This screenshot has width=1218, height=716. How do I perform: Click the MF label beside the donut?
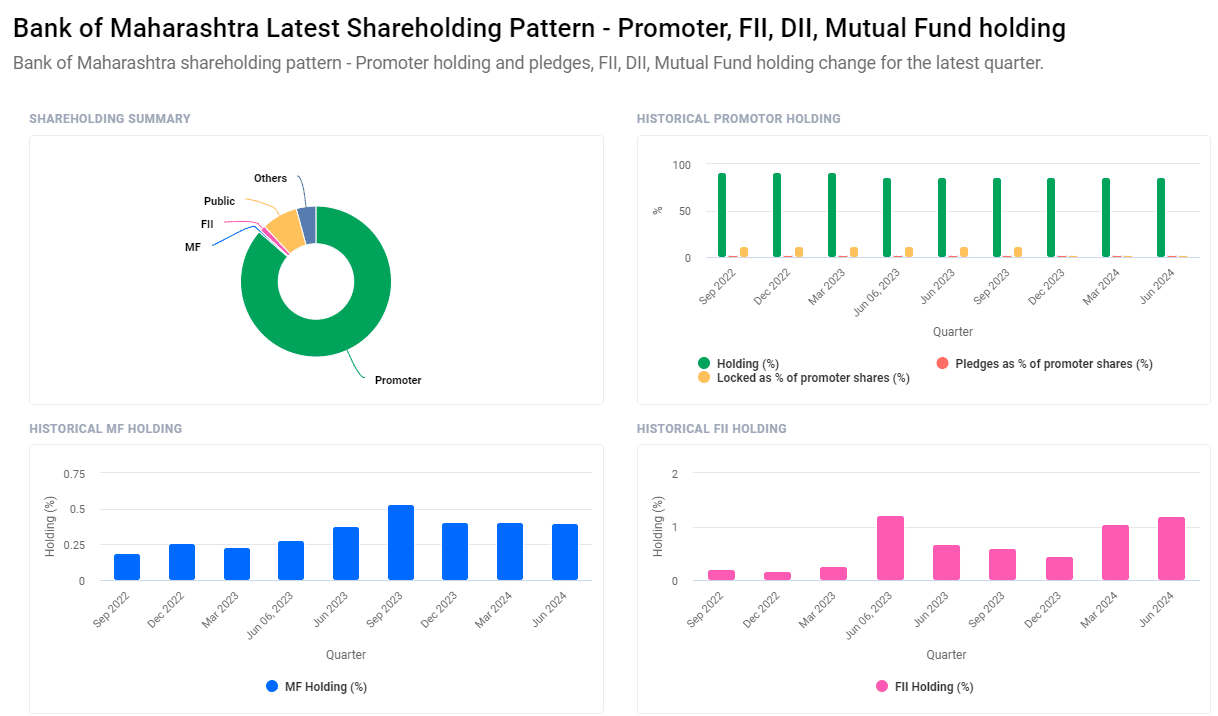[x=192, y=246]
